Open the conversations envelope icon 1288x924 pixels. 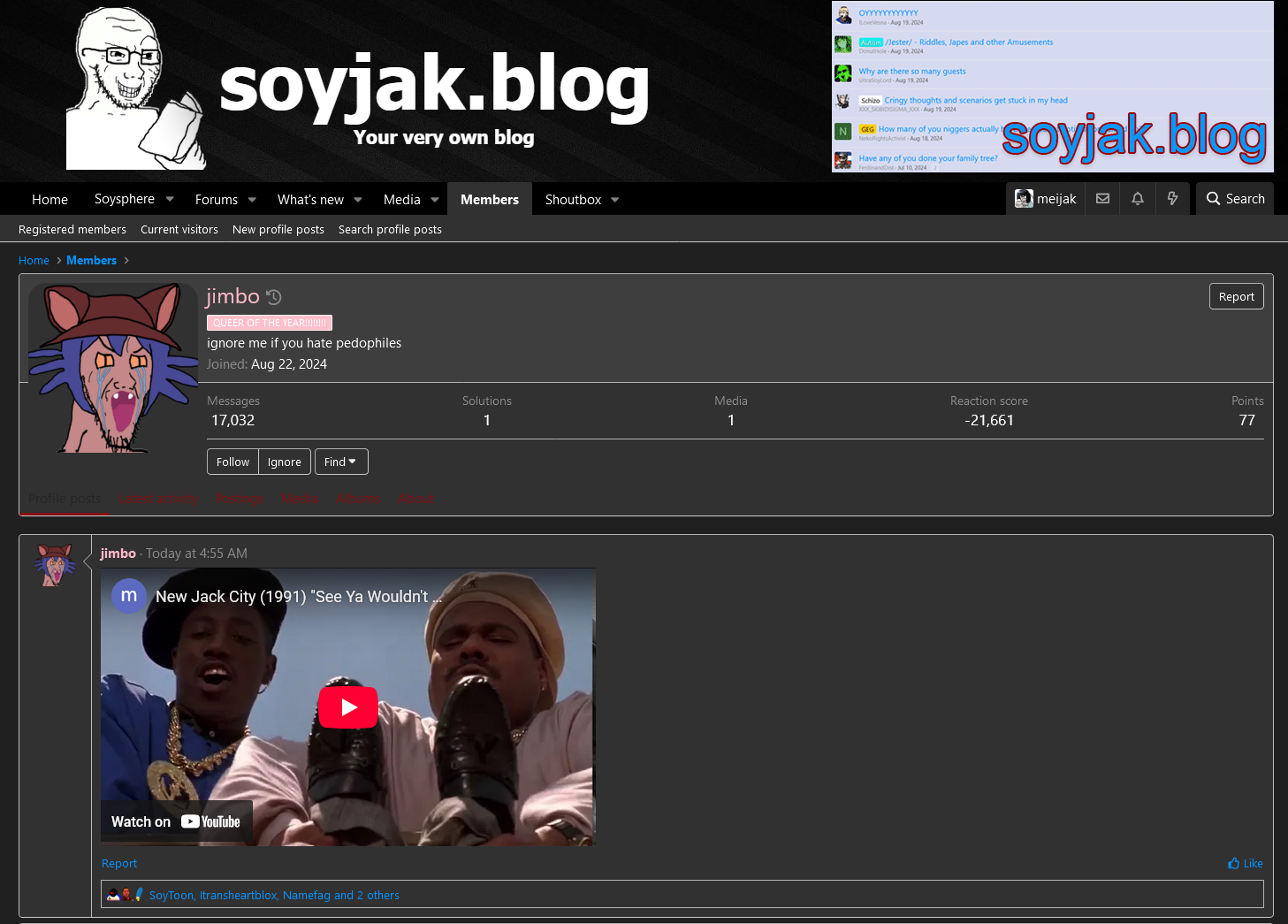(1102, 199)
